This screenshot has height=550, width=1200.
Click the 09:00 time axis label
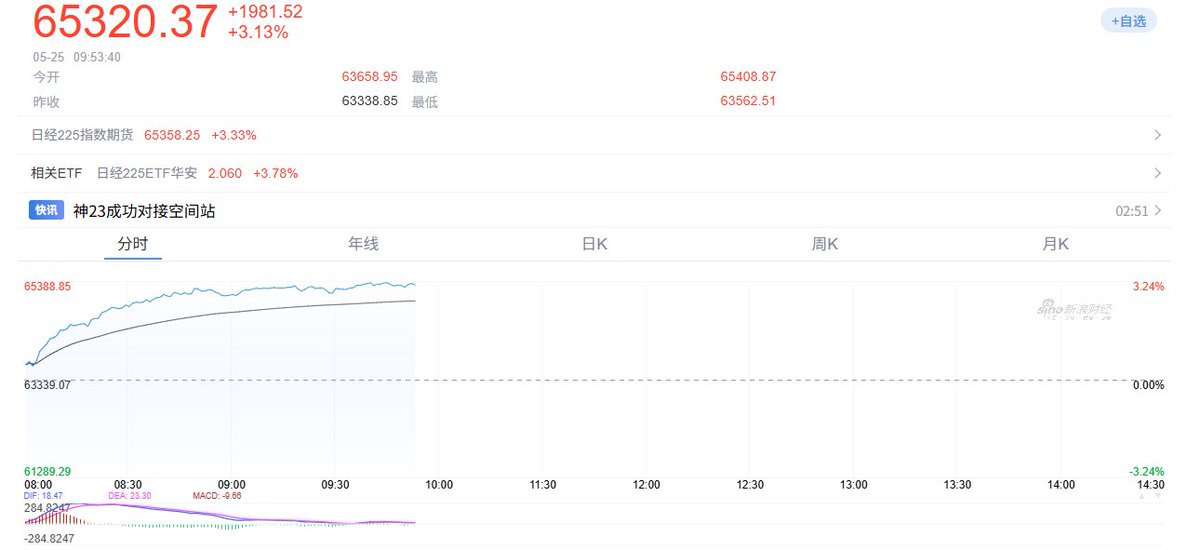pyautogui.click(x=232, y=485)
